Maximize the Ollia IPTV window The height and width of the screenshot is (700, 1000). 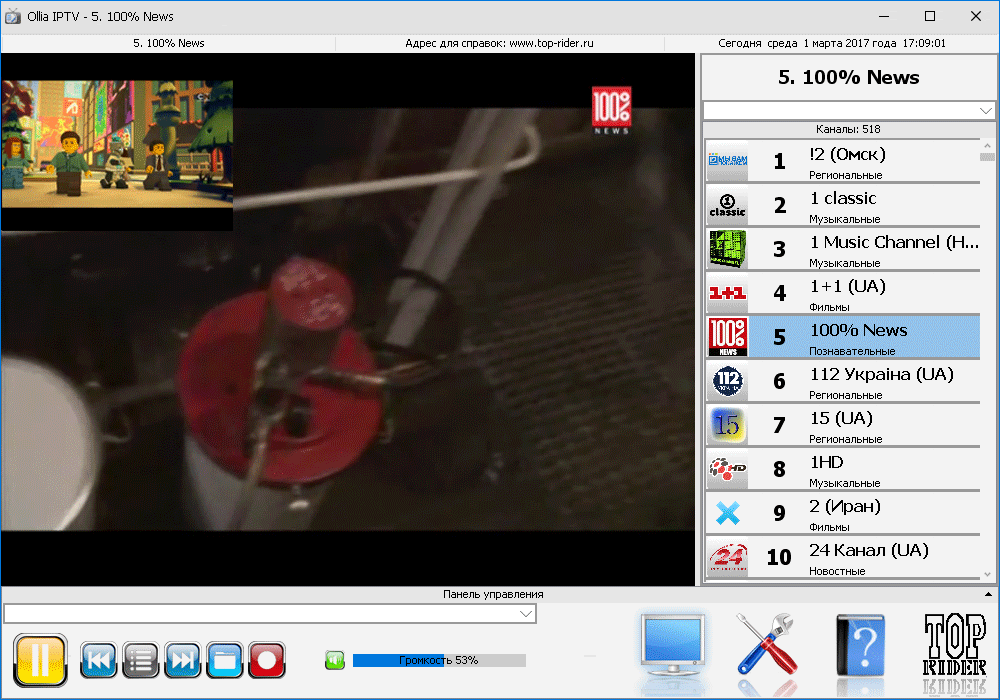(x=930, y=17)
